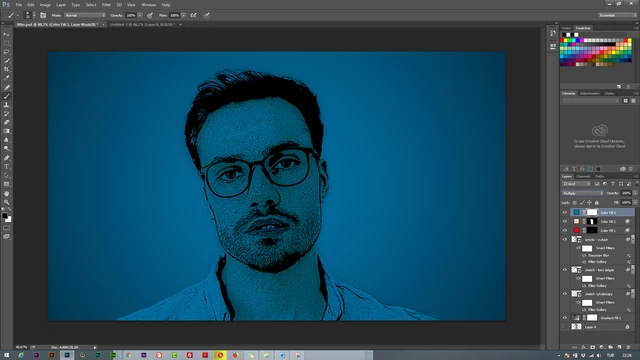Screen dimensions: 640x360
Task: Select the History Brush tool
Action: click(6, 114)
